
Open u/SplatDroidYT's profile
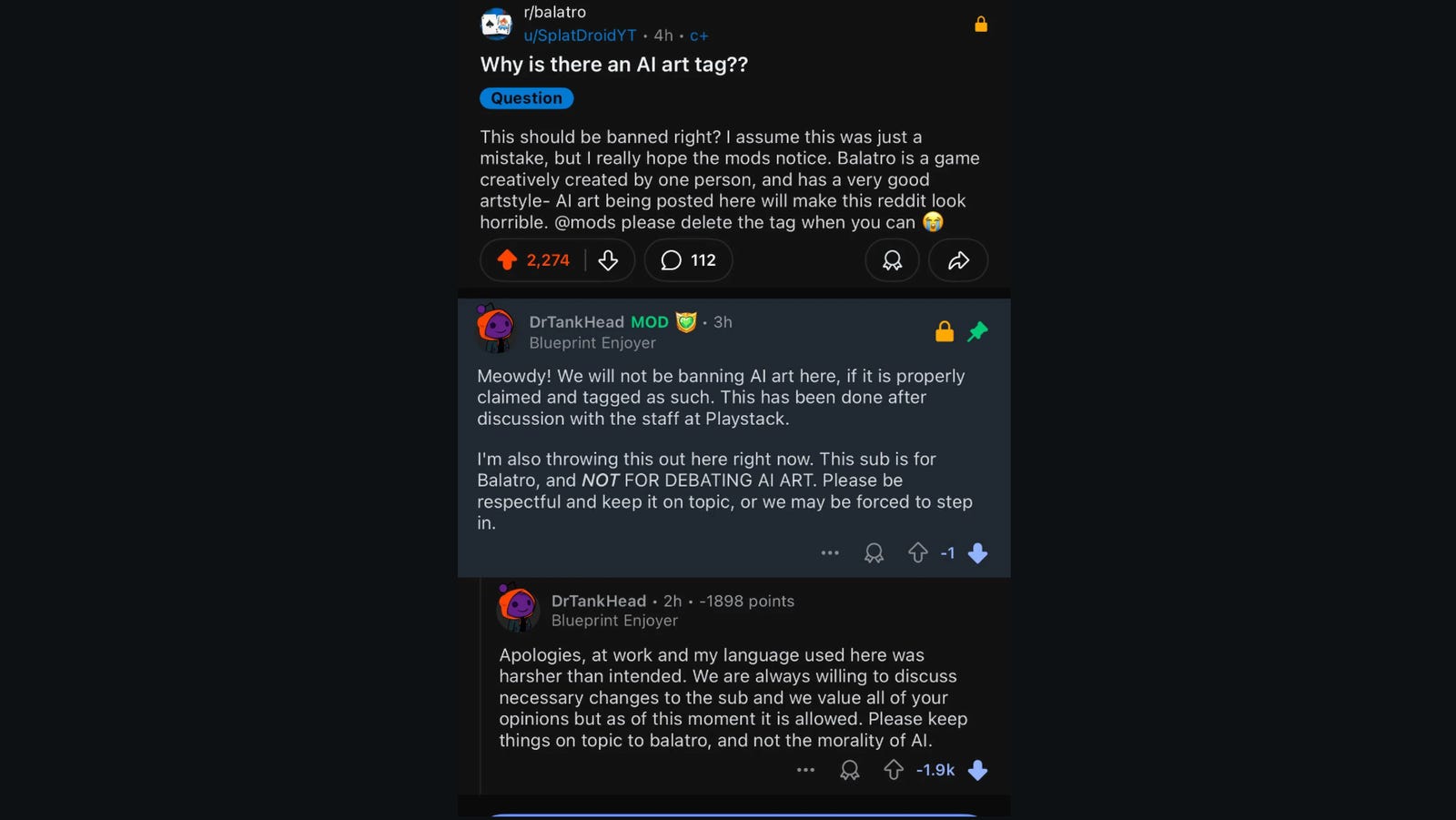pos(580,35)
